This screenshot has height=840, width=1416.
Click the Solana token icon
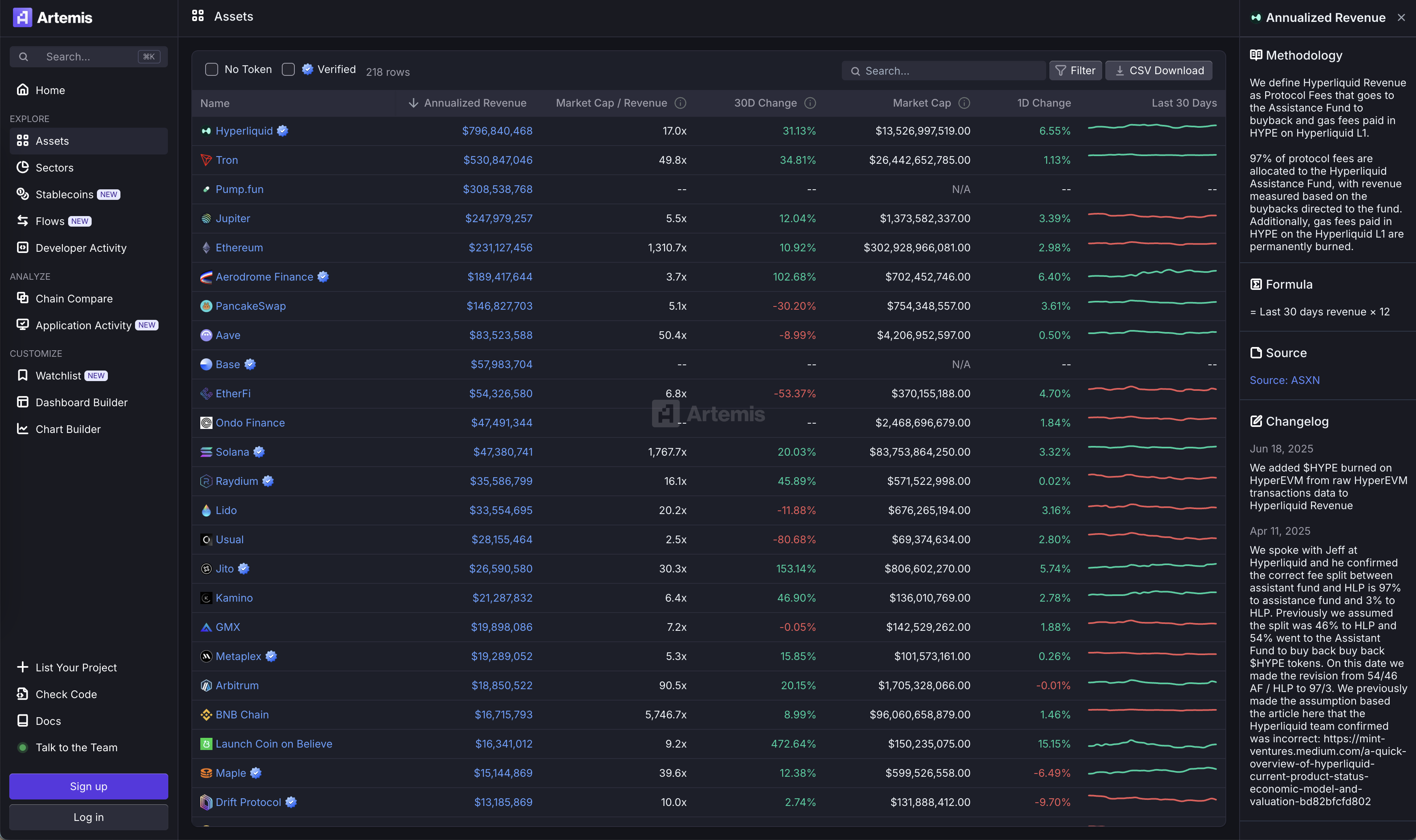click(206, 452)
